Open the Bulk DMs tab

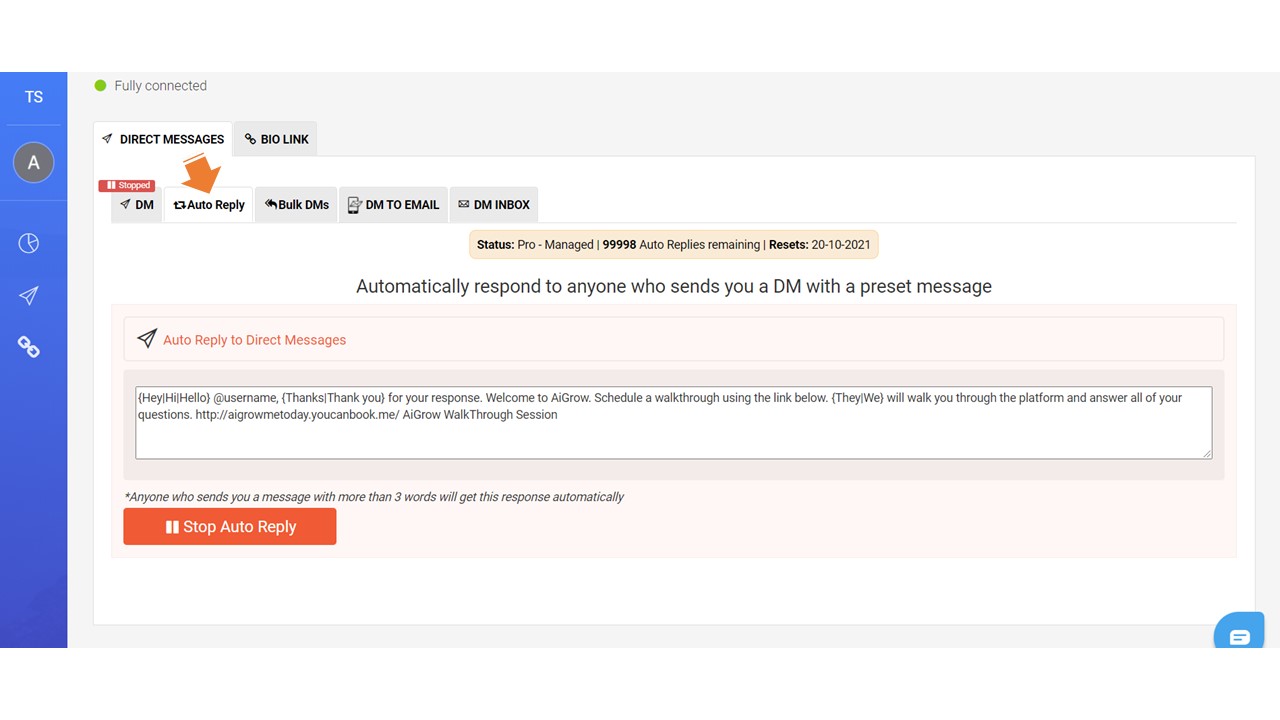click(297, 205)
